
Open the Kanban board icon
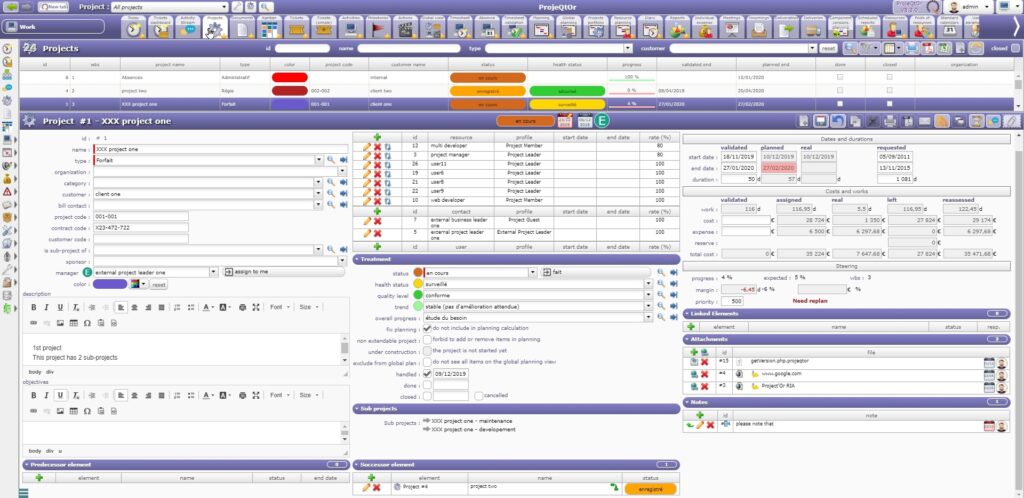click(270, 28)
